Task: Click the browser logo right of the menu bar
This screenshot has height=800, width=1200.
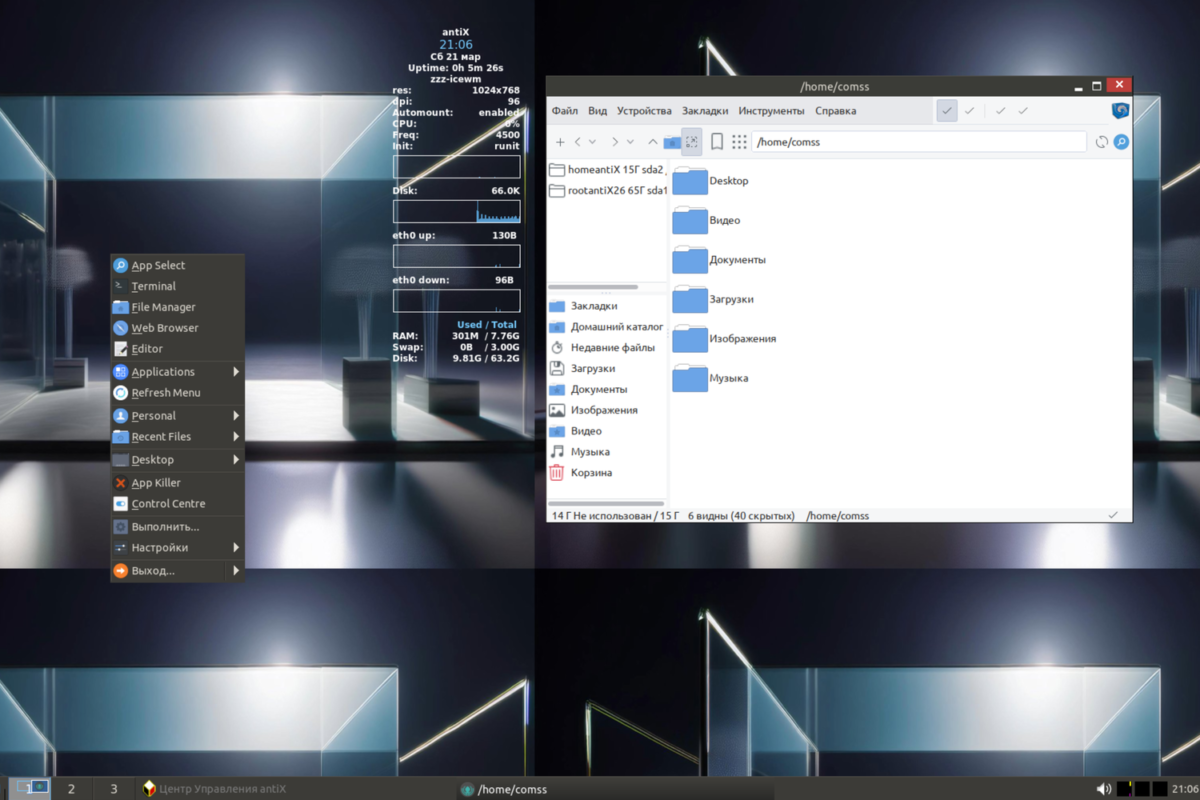Action: [1119, 111]
